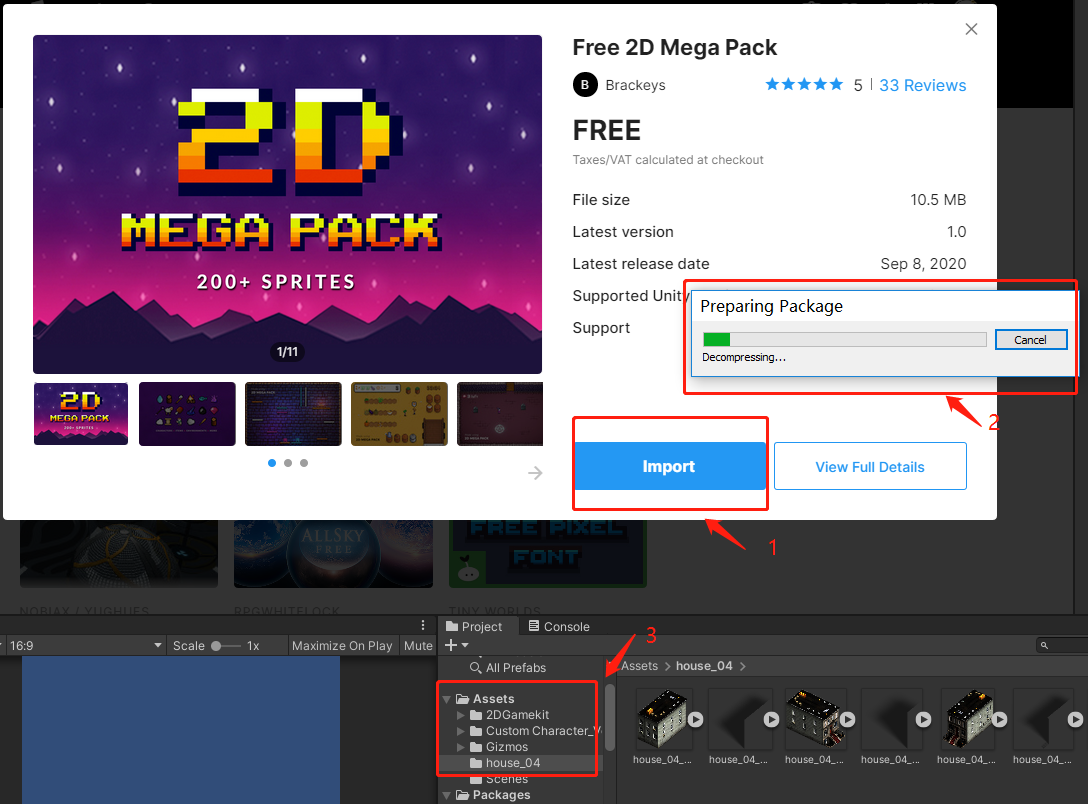Select the first carousel page dot
This screenshot has width=1088, height=804.
click(x=272, y=463)
